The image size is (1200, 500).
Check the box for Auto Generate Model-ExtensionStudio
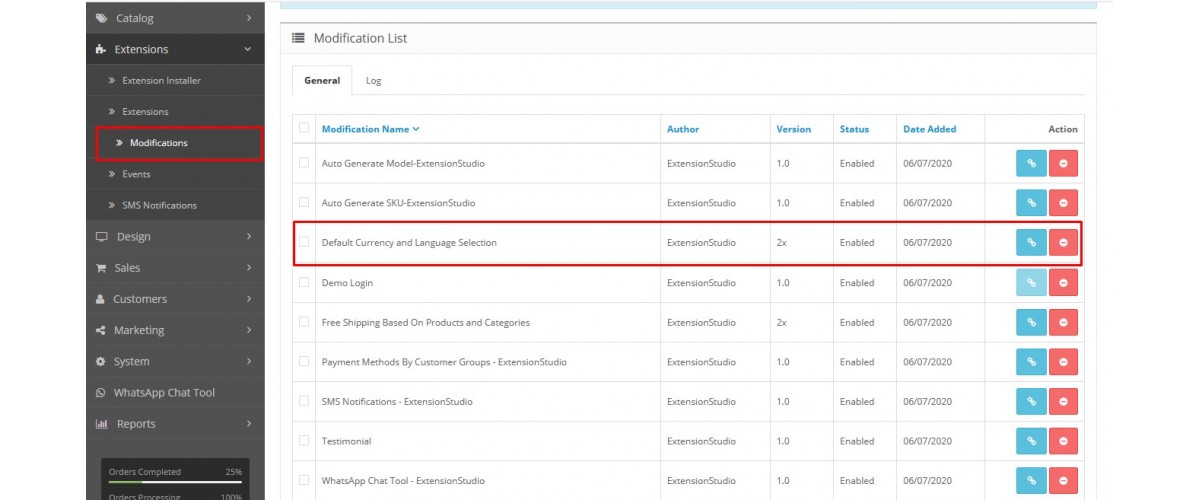coord(304,163)
